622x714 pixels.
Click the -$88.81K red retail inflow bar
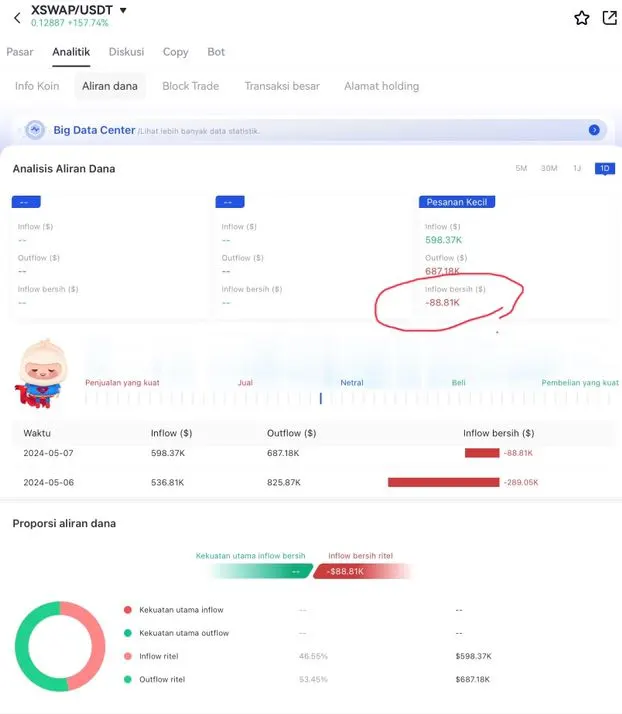tap(362, 571)
